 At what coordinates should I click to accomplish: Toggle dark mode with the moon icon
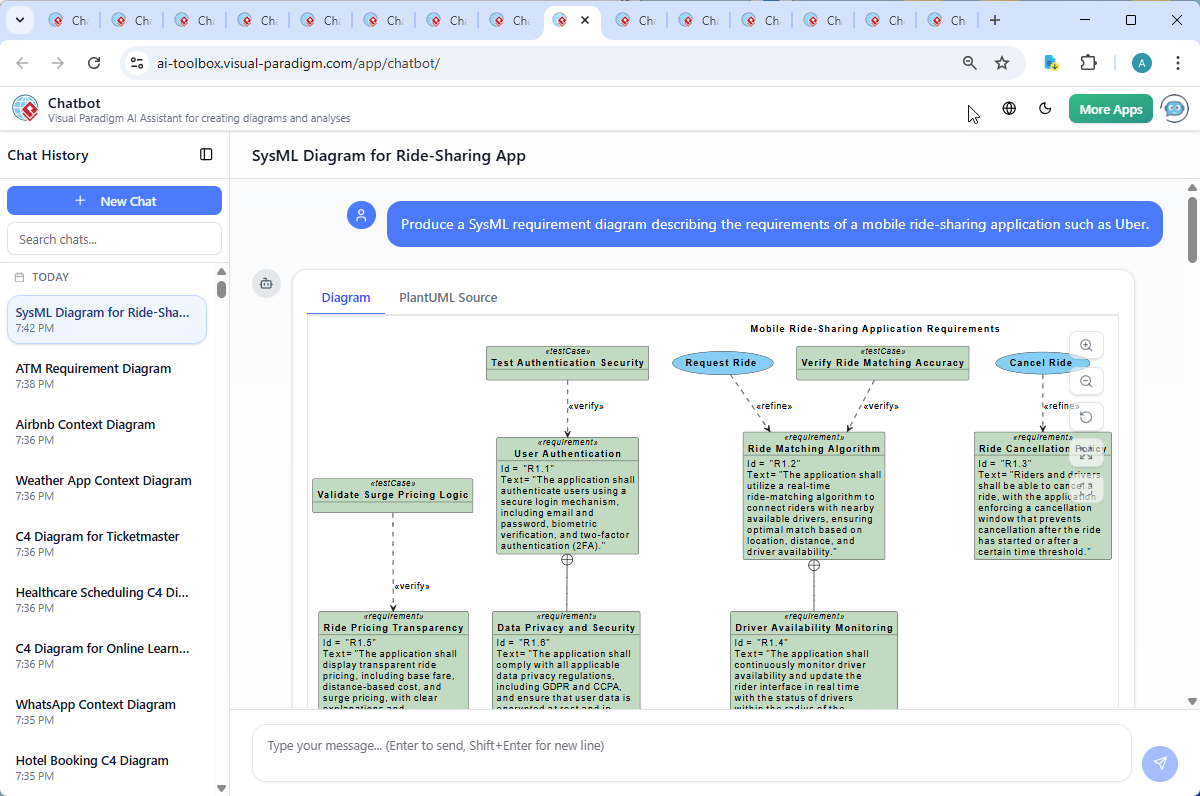pos(1045,108)
